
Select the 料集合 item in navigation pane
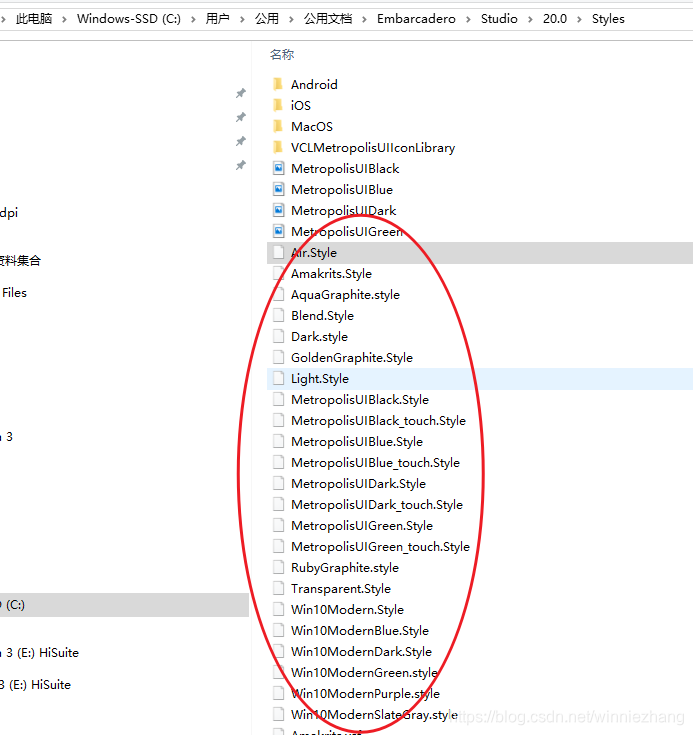point(20,261)
